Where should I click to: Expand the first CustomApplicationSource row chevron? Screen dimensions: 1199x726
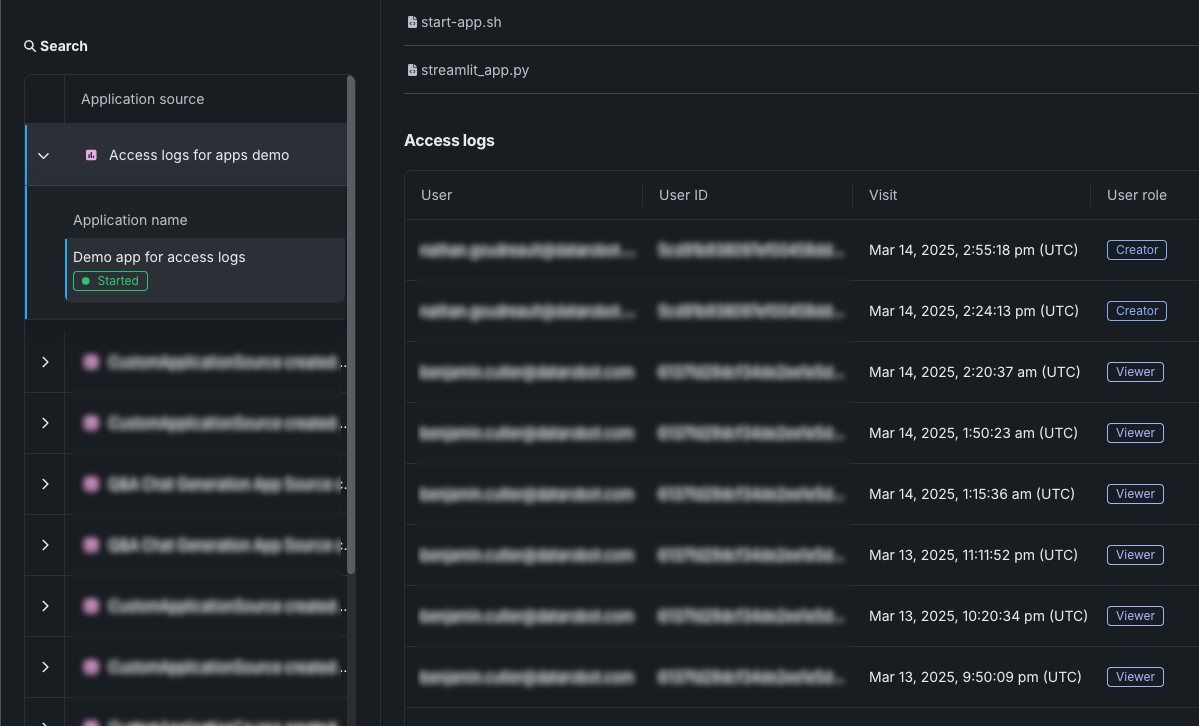click(45, 362)
